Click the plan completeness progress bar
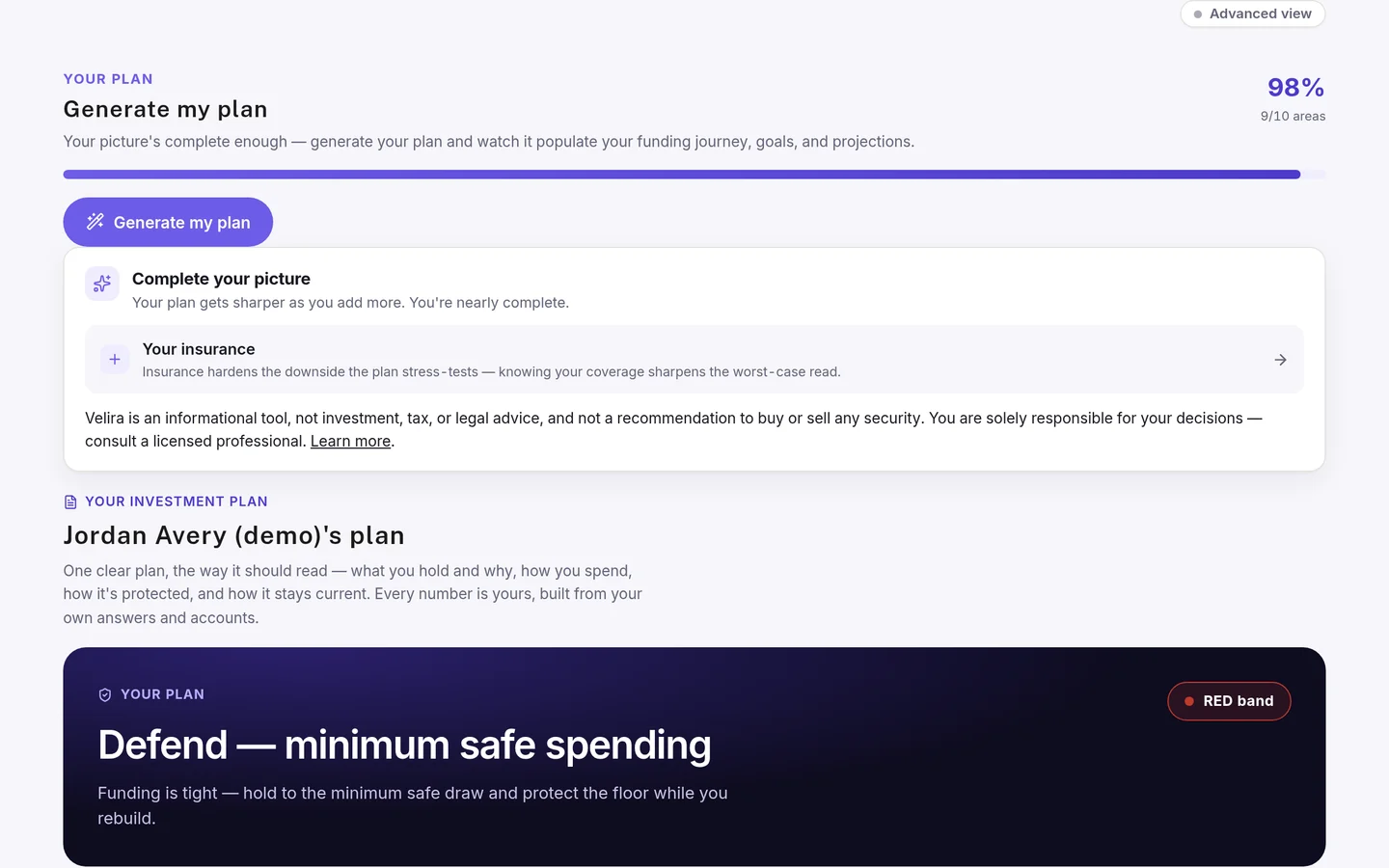 point(694,175)
